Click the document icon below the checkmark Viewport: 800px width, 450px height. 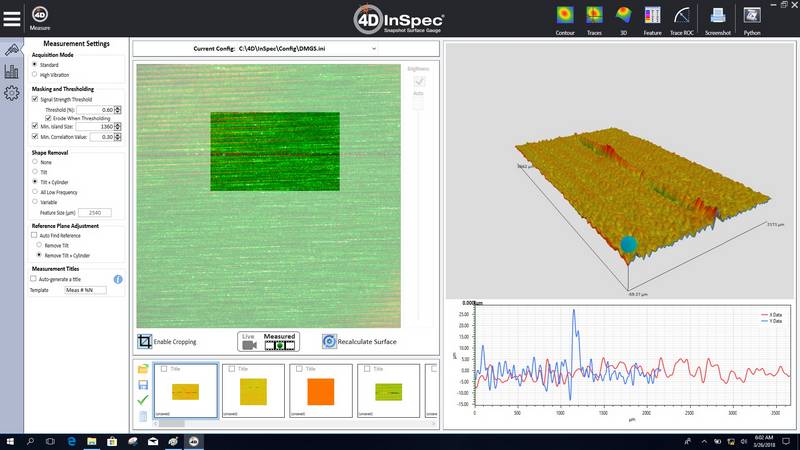click(143, 416)
